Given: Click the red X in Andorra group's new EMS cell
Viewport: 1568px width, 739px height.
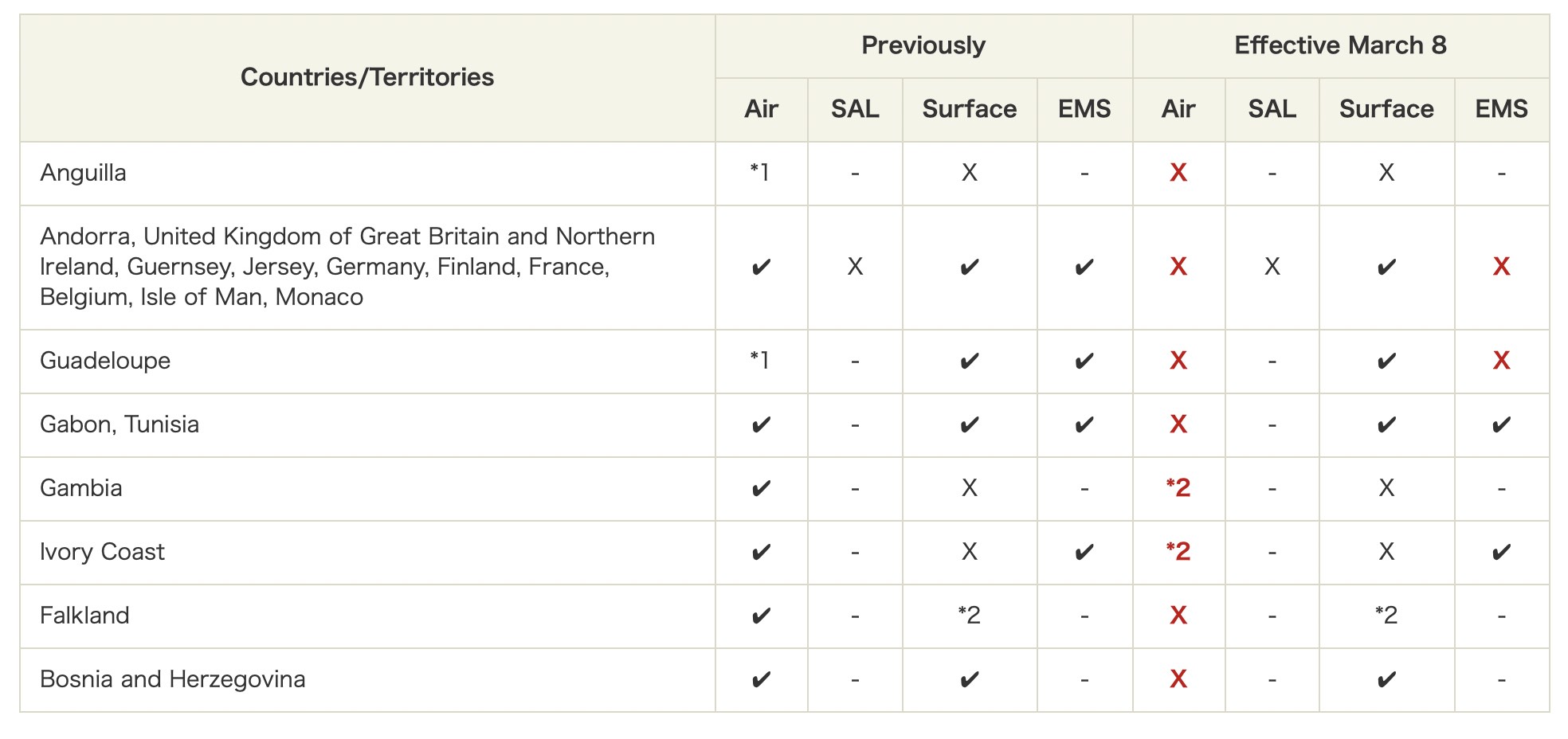Looking at the screenshot, I should pos(1501,267).
